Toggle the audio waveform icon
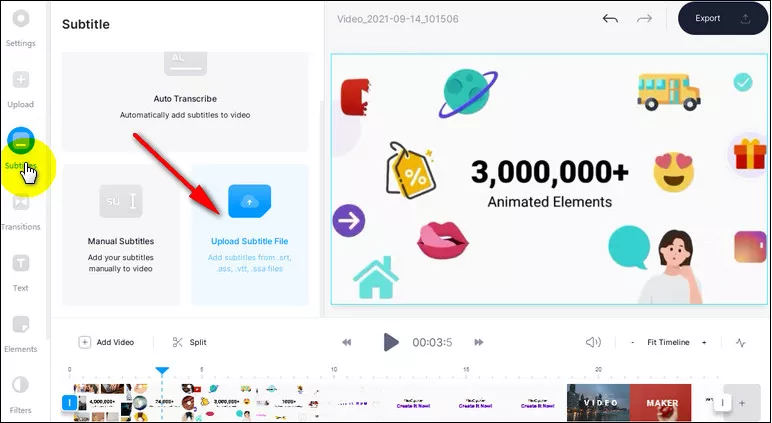Viewport: 772px width, 423px height. click(x=741, y=343)
